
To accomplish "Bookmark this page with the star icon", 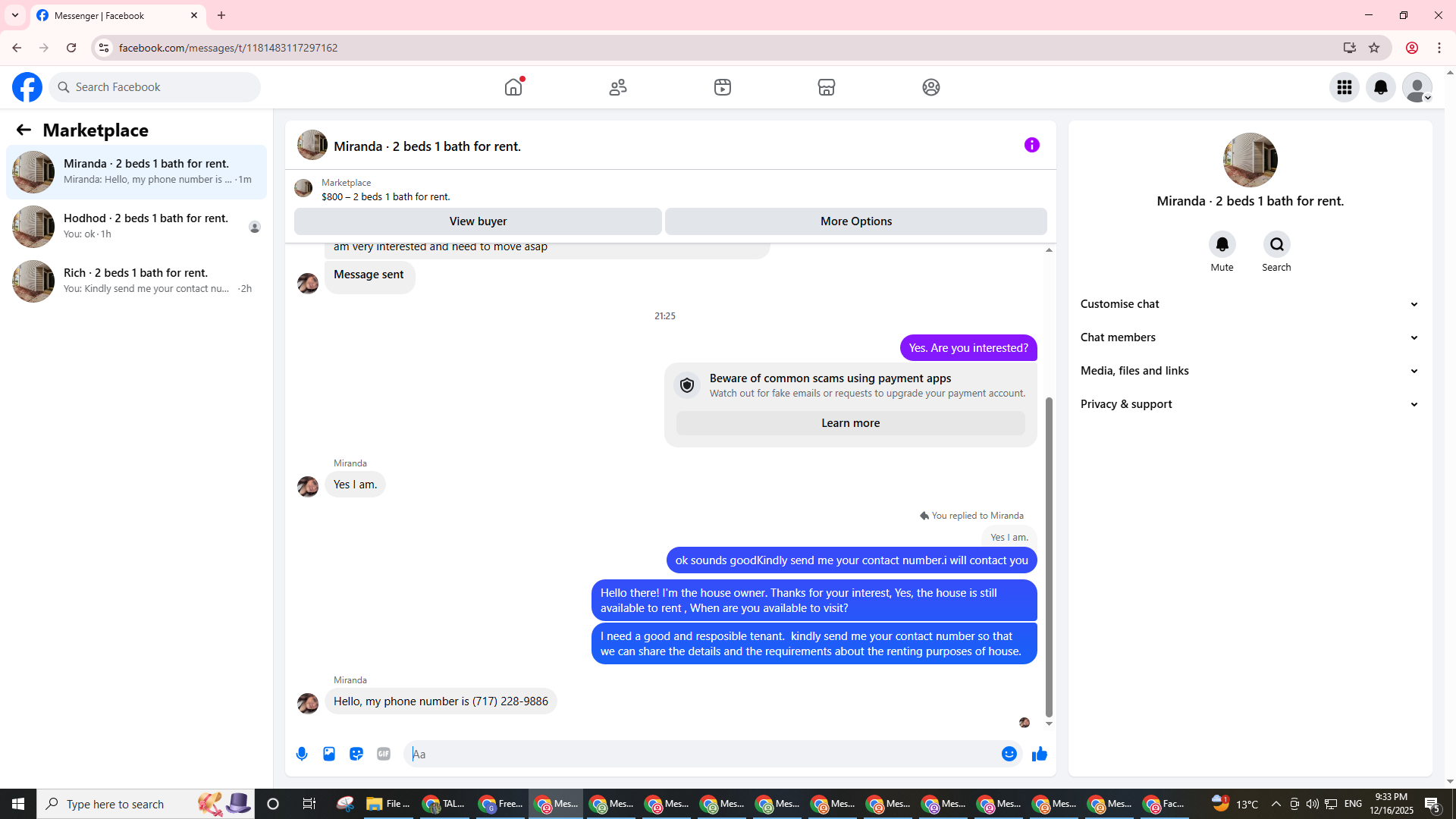I will click(1374, 48).
